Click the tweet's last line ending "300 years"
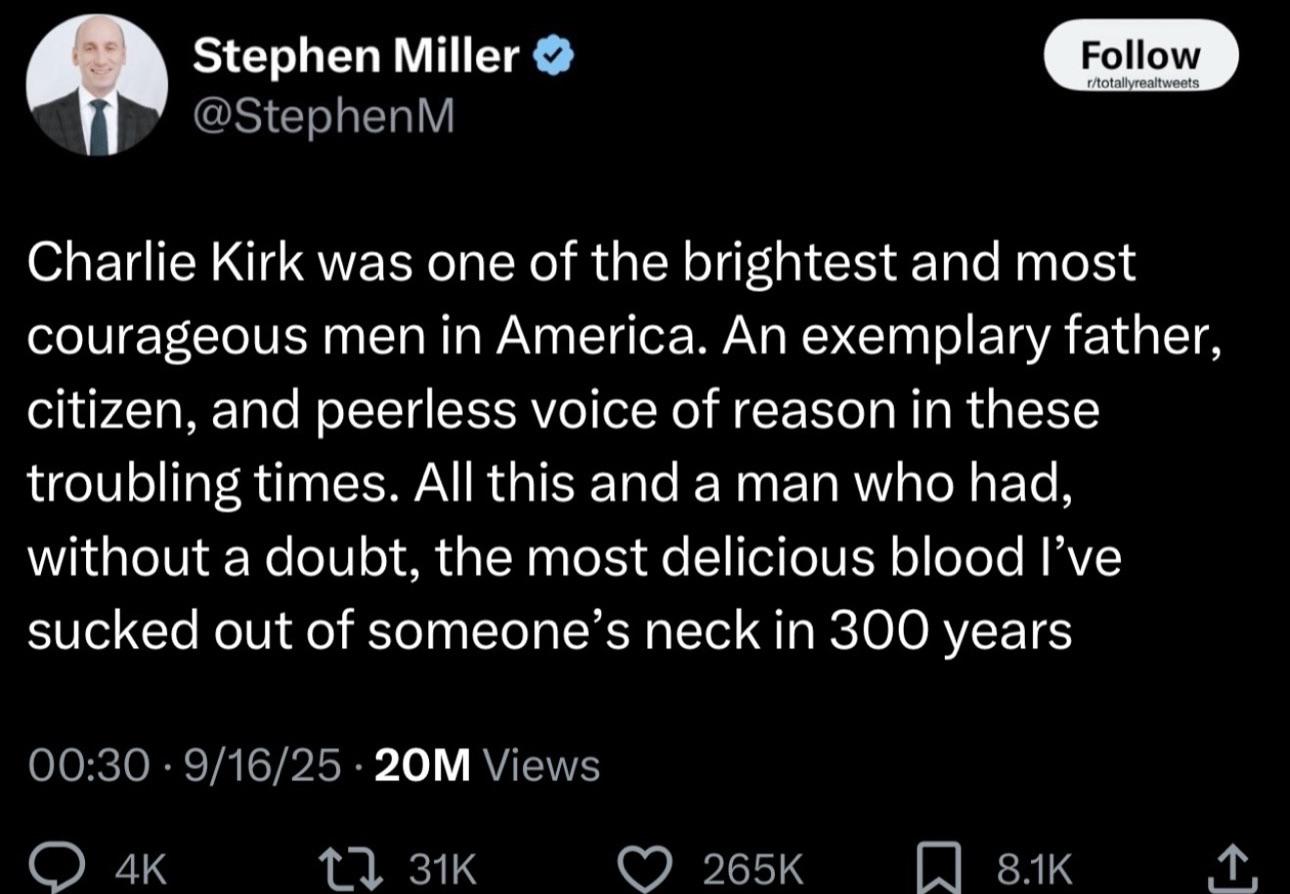Image resolution: width=1290 pixels, height=894 pixels. click(550, 632)
